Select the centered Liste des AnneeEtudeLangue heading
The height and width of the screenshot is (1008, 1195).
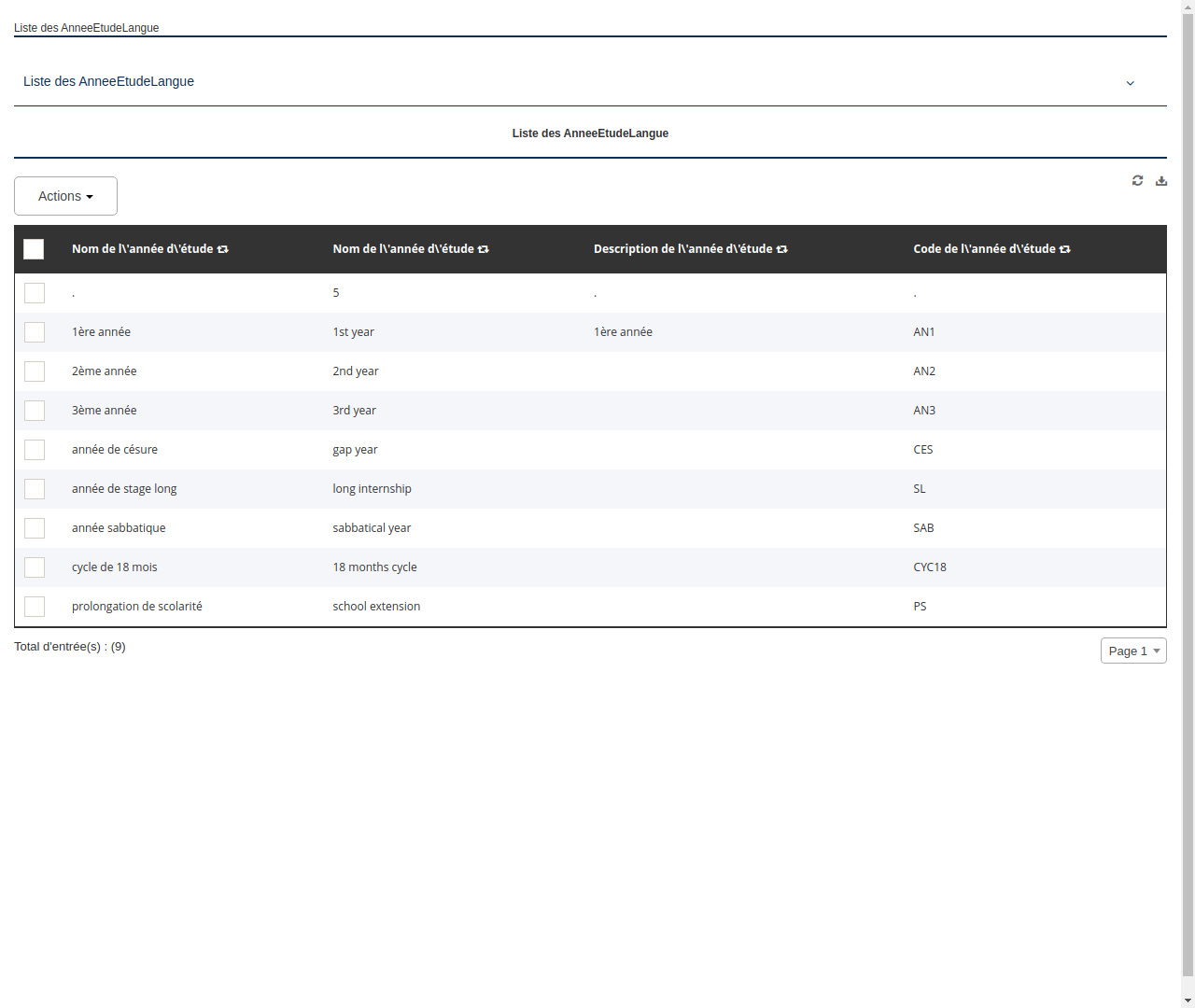coord(590,133)
